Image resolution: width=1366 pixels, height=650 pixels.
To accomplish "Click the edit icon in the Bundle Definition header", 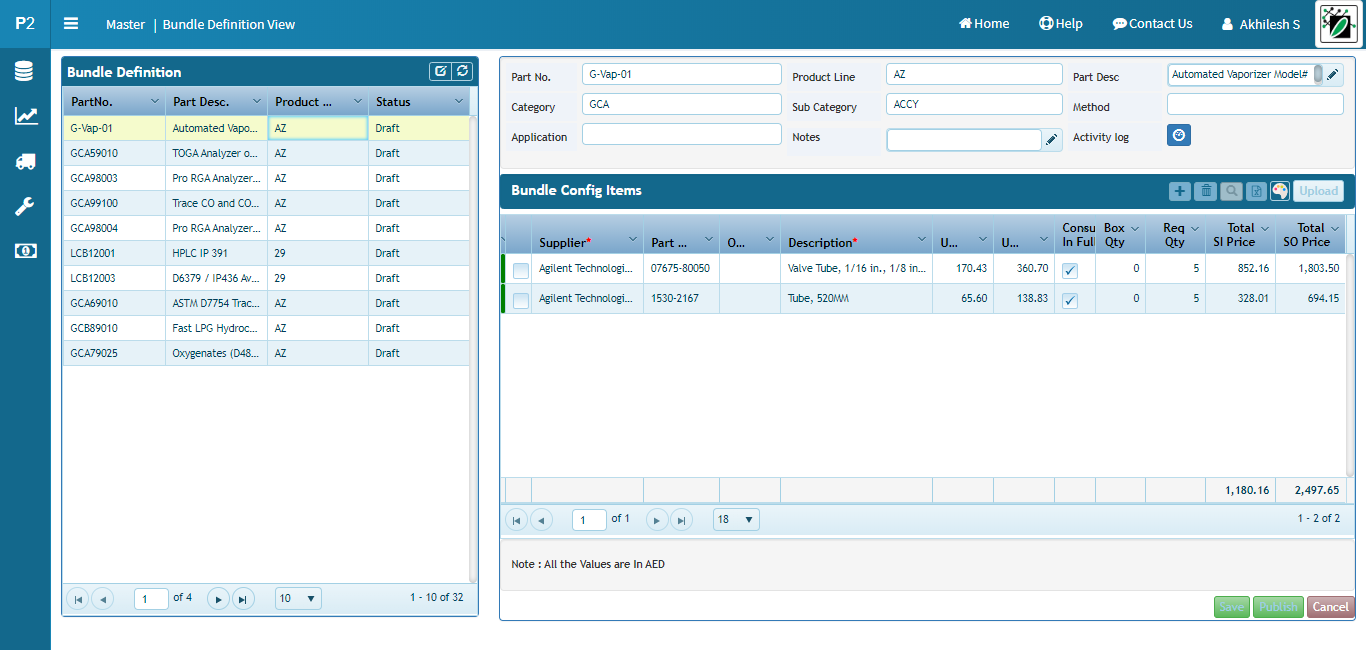I will (x=440, y=71).
